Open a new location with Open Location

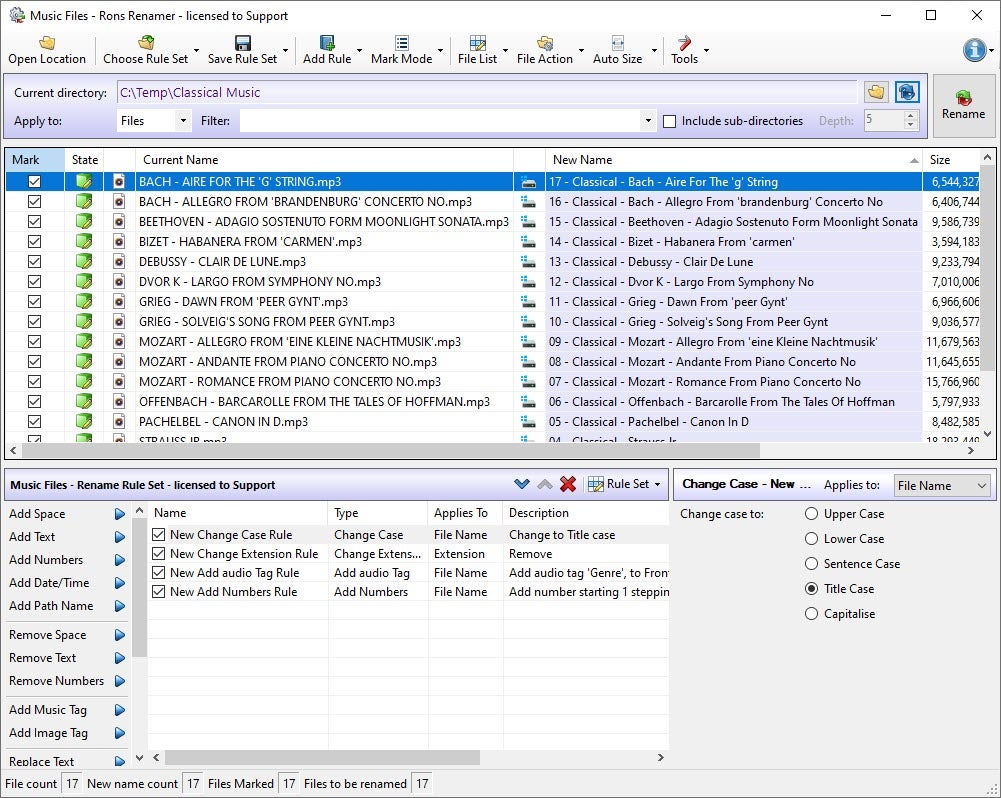pyautogui.click(x=46, y=48)
